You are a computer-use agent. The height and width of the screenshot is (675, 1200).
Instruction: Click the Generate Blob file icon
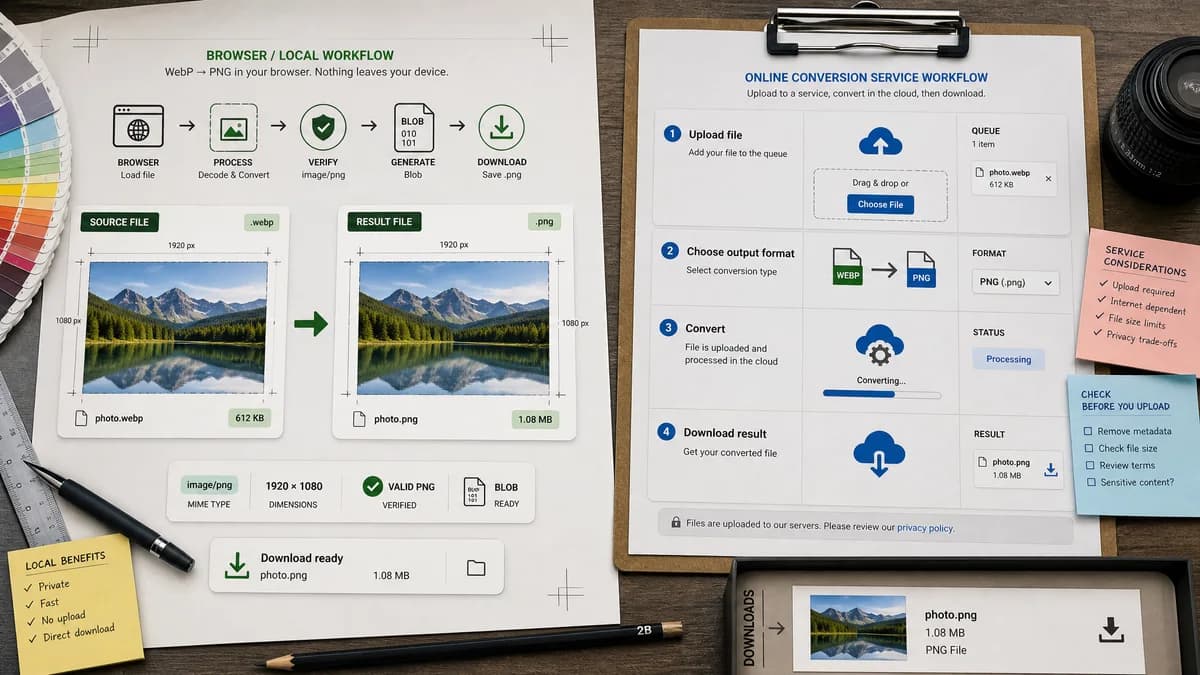point(413,128)
